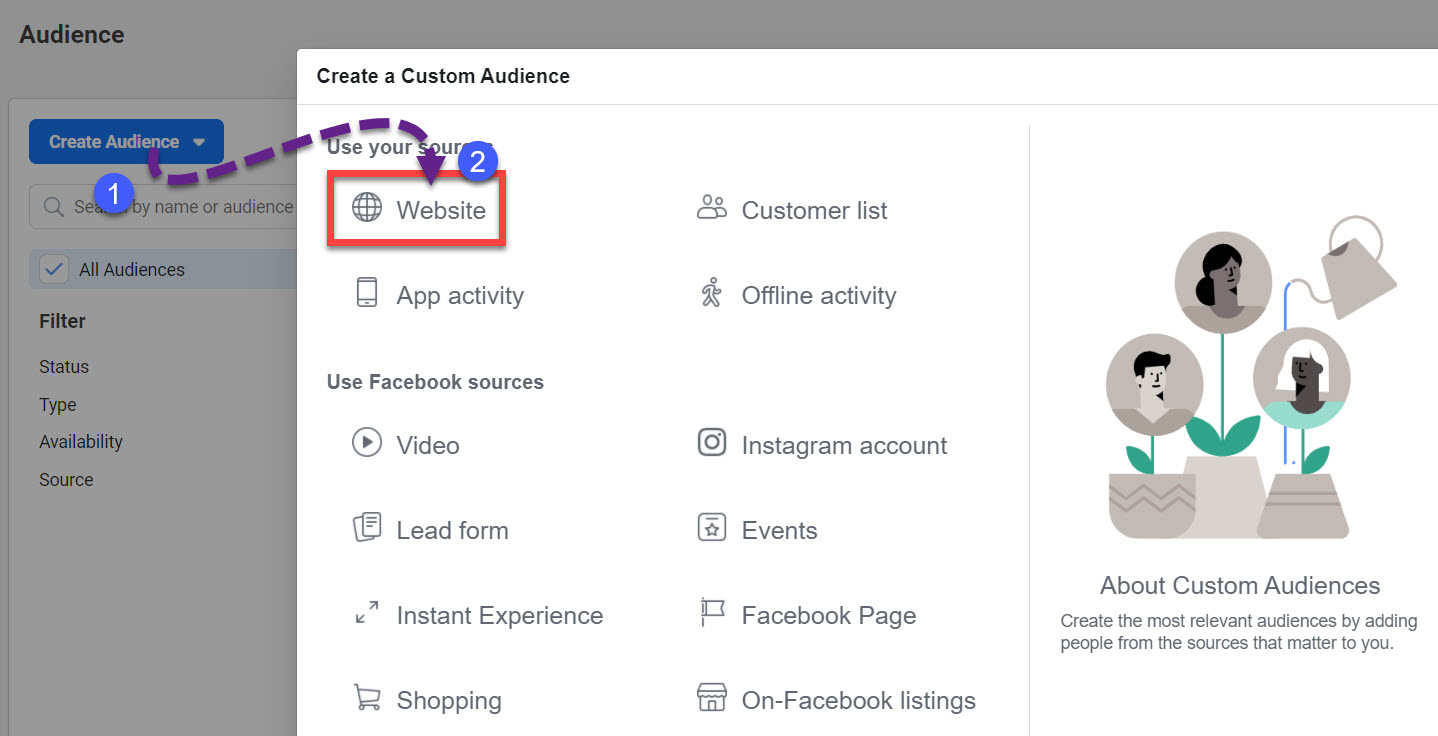Image resolution: width=1438 pixels, height=736 pixels.
Task: Choose the App activity phone icon
Action: (x=367, y=293)
